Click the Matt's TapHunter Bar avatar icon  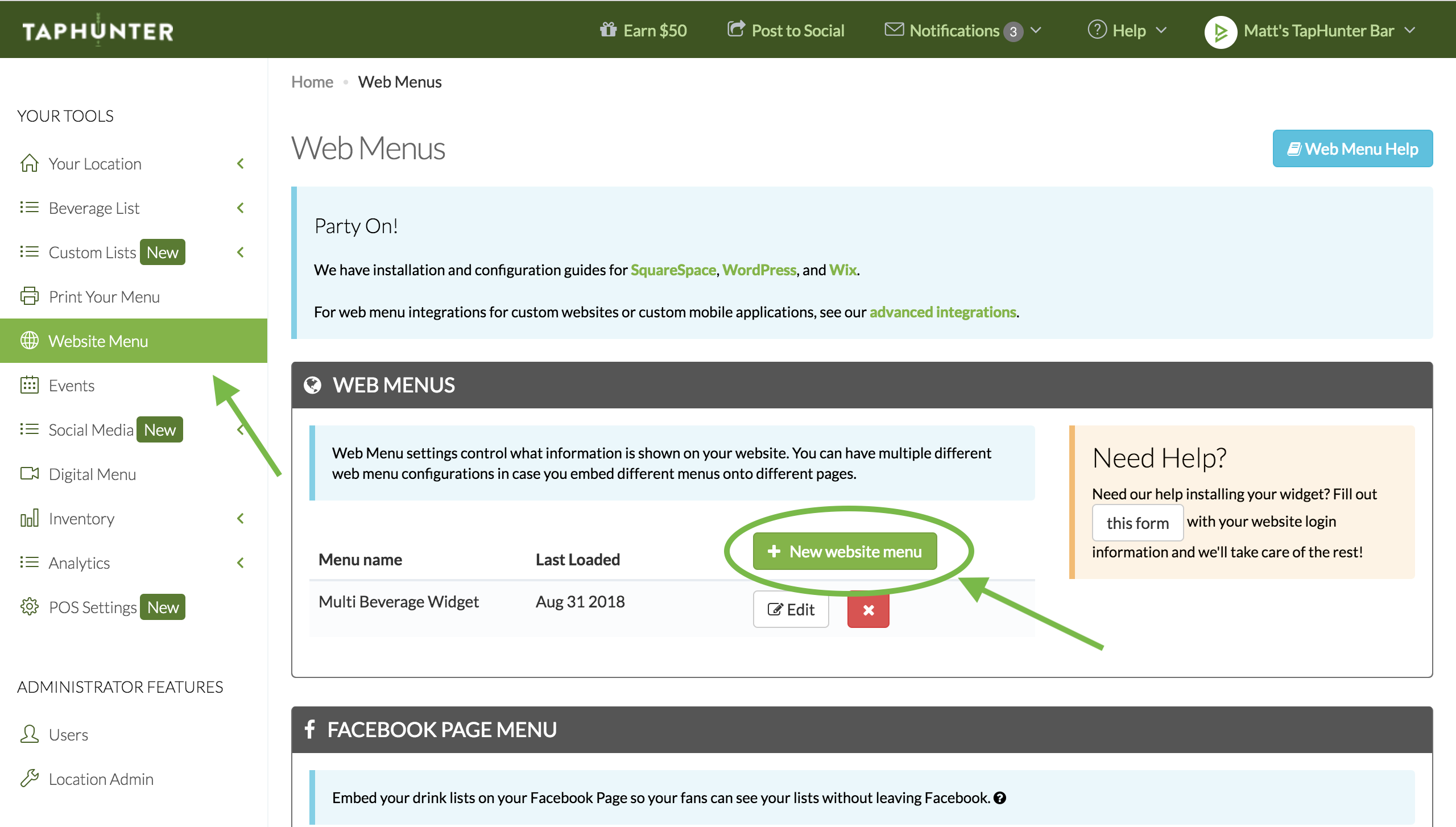pyautogui.click(x=1220, y=31)
